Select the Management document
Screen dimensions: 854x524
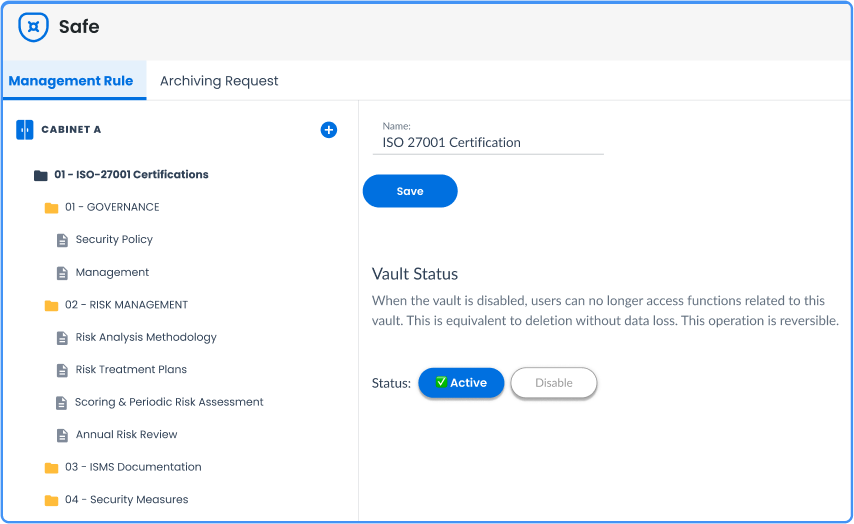coord(112,272)
